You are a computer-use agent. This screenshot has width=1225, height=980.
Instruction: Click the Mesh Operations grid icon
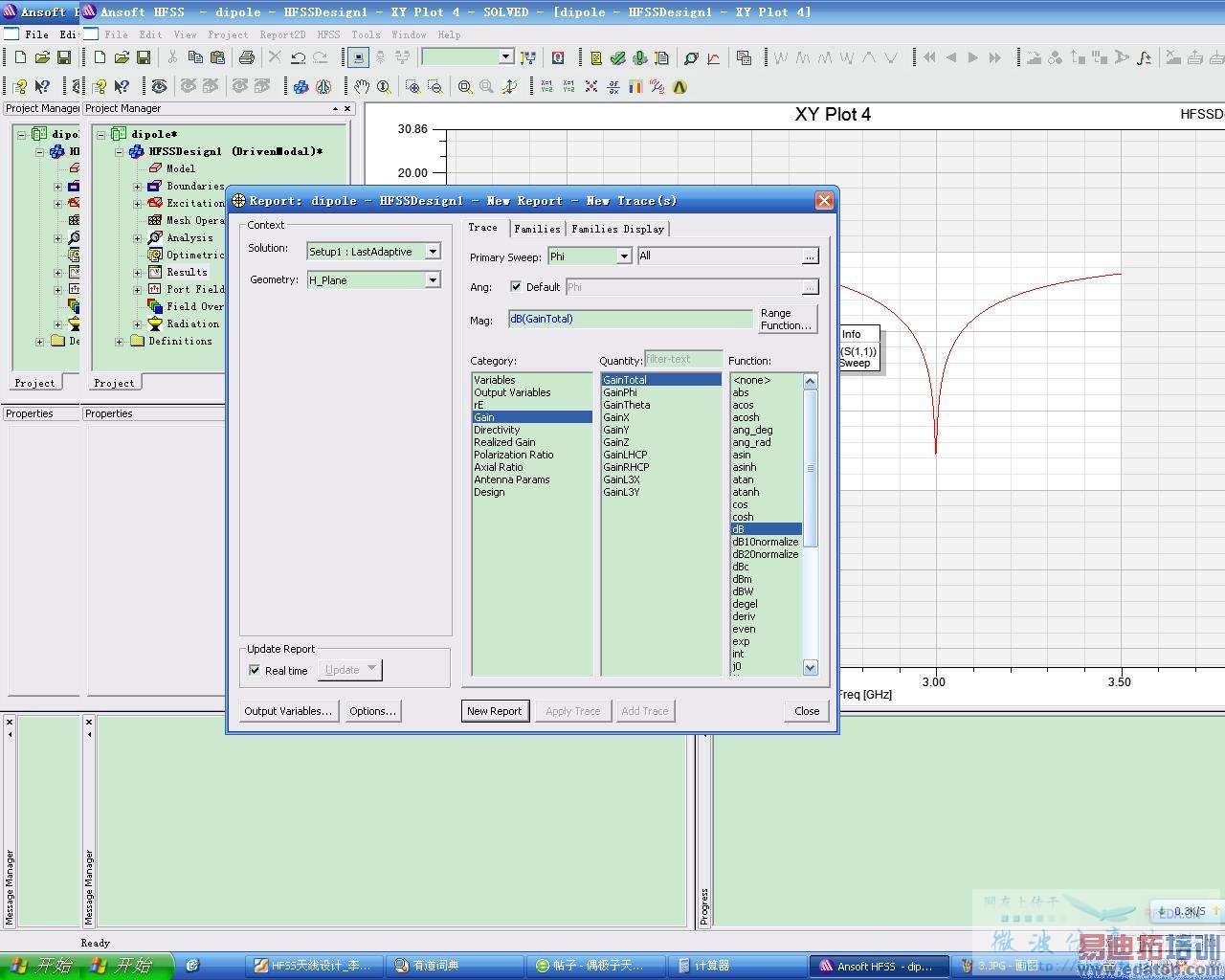tap(155, 220)
